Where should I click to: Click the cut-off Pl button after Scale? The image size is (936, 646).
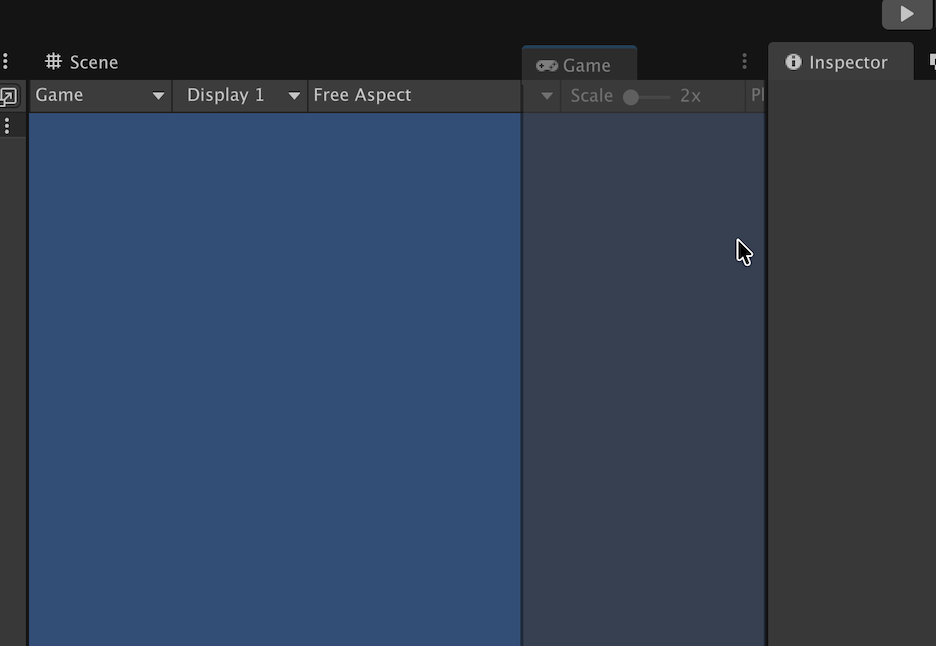(x=757, y=96)
